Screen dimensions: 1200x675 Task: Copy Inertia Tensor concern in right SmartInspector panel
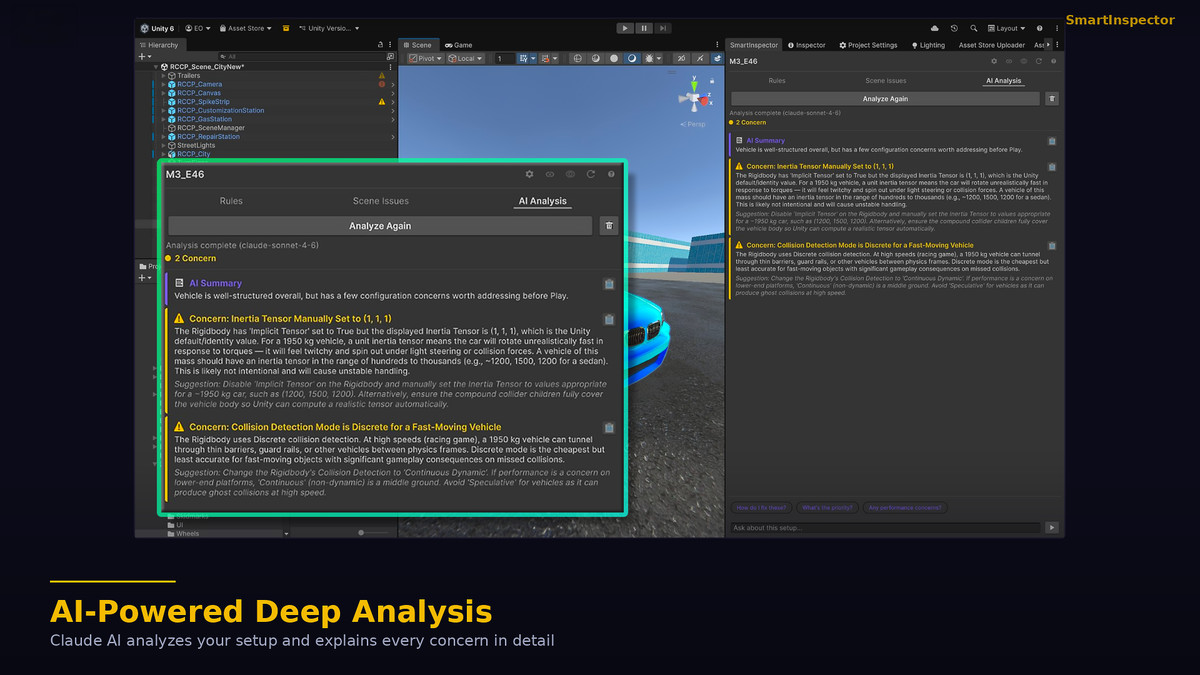1052,166
